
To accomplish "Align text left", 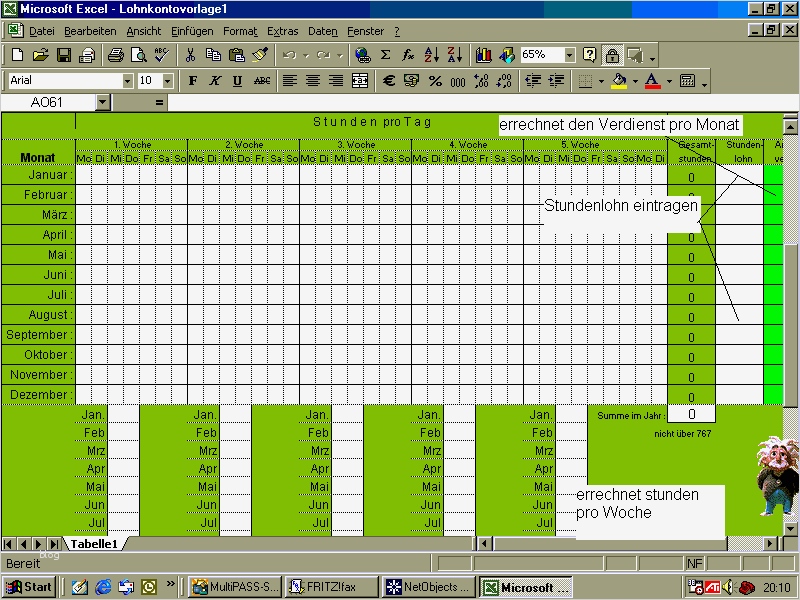I will coord(290,81).
